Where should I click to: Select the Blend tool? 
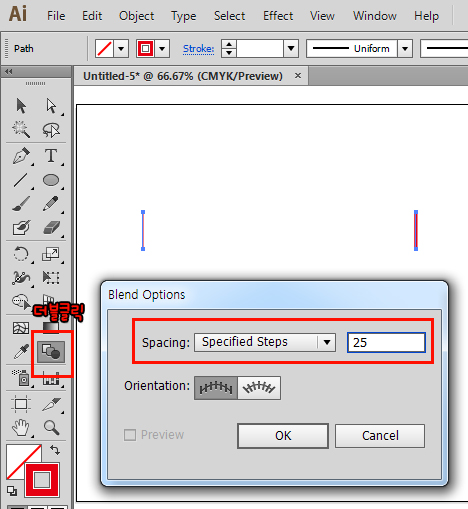coord(51,352)
